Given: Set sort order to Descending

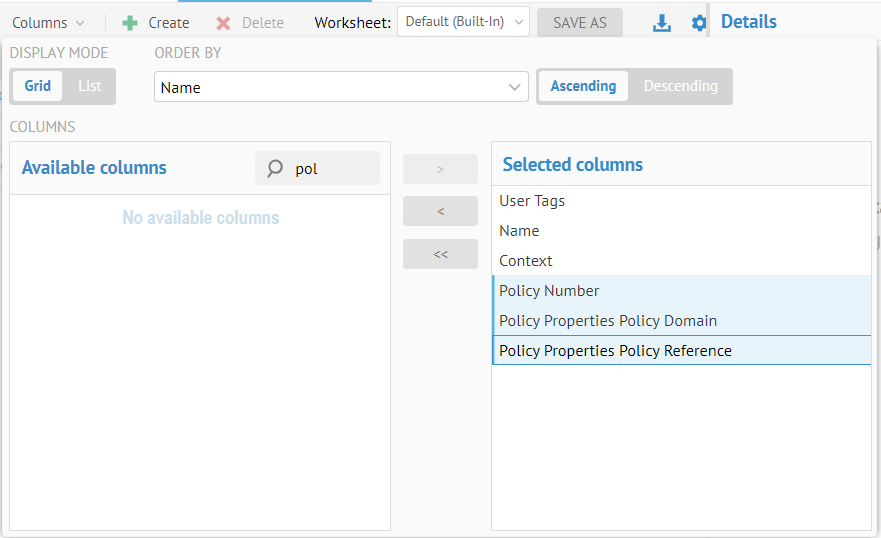Looking at the screenshot, I should tap(680, 86).
